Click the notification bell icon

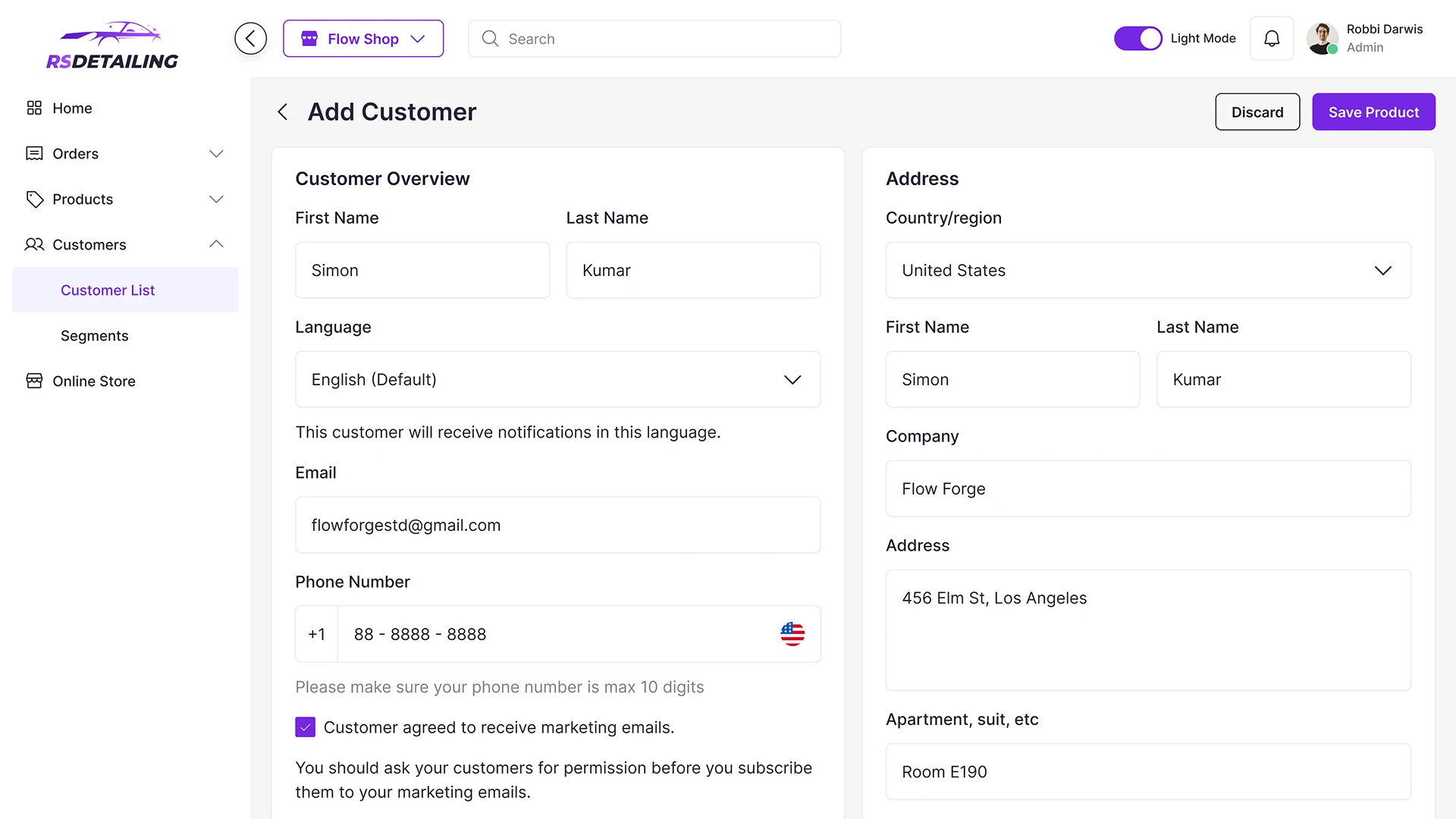(1271, 38)
